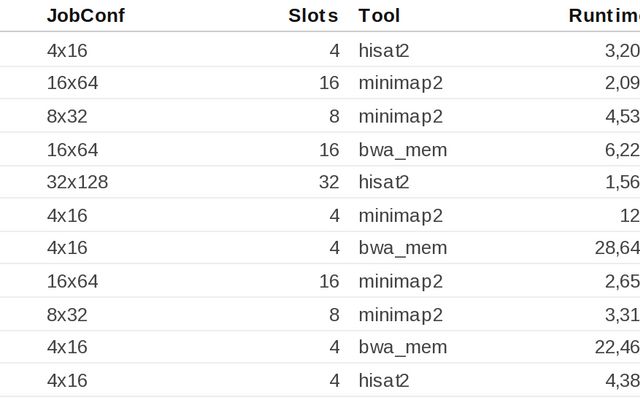Click the Runtime column header

coord(604,15)
